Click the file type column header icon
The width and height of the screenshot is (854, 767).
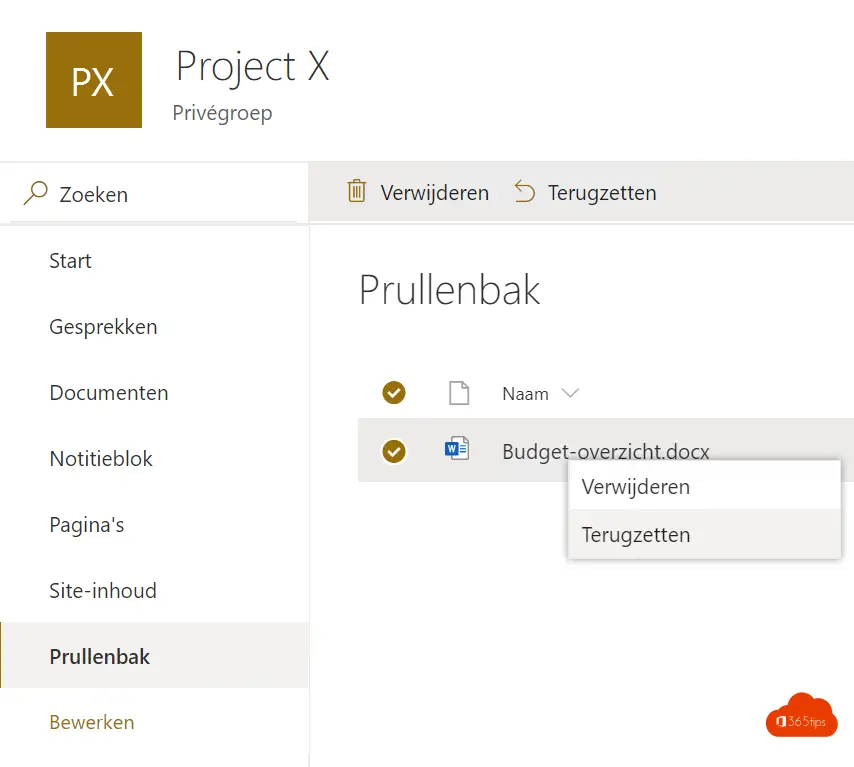(459, 393)
